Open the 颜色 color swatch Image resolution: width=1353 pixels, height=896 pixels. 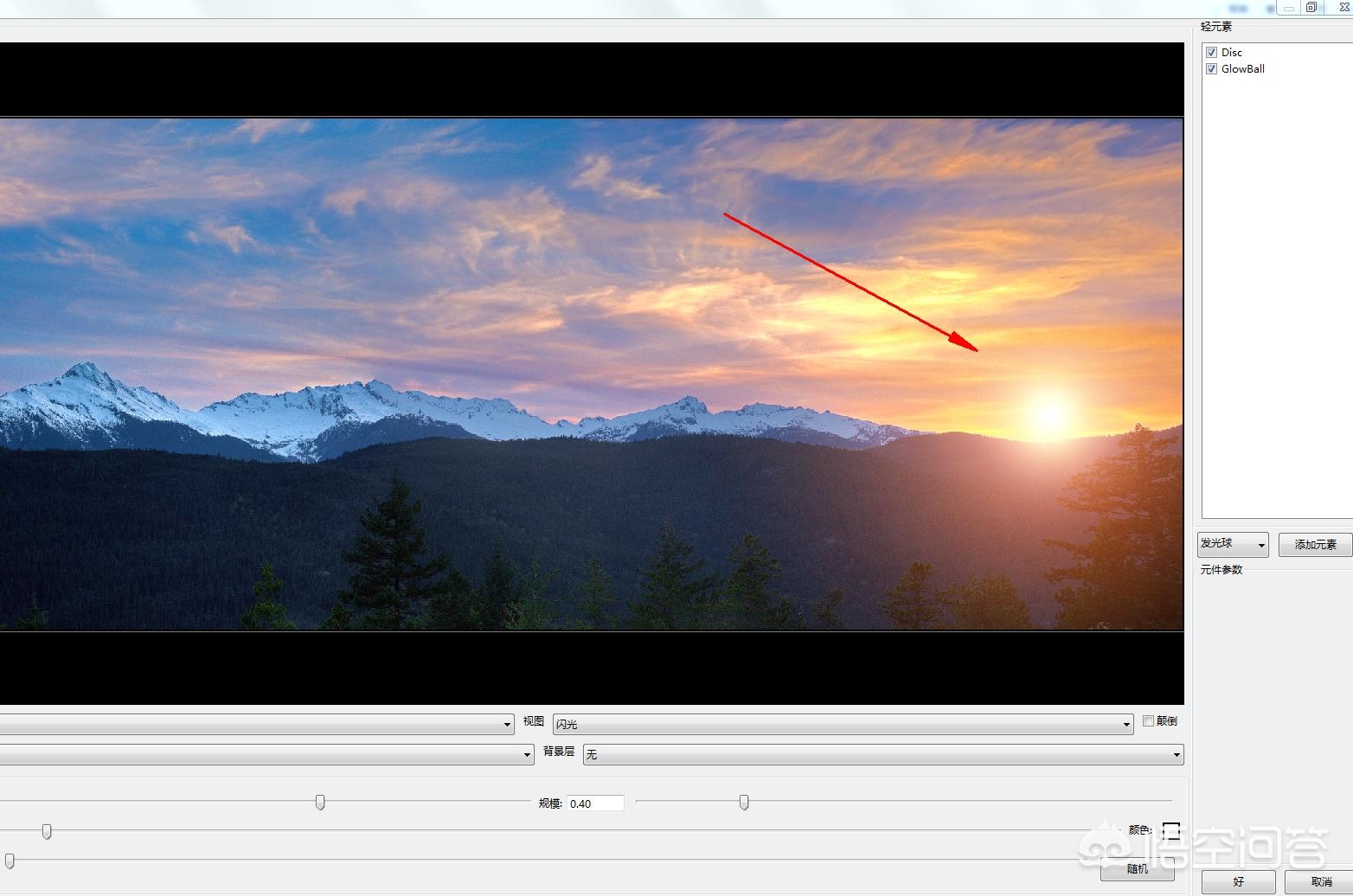coord(1170,830)
